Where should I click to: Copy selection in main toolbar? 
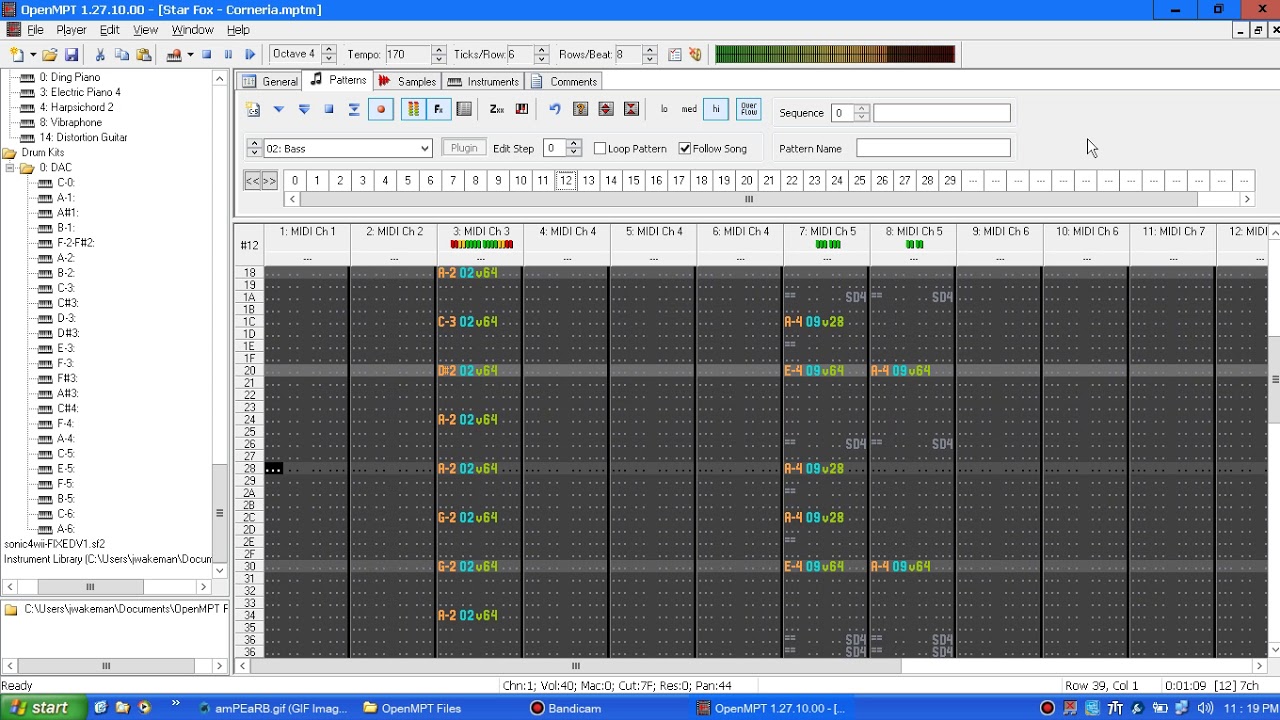coord(122,55)
